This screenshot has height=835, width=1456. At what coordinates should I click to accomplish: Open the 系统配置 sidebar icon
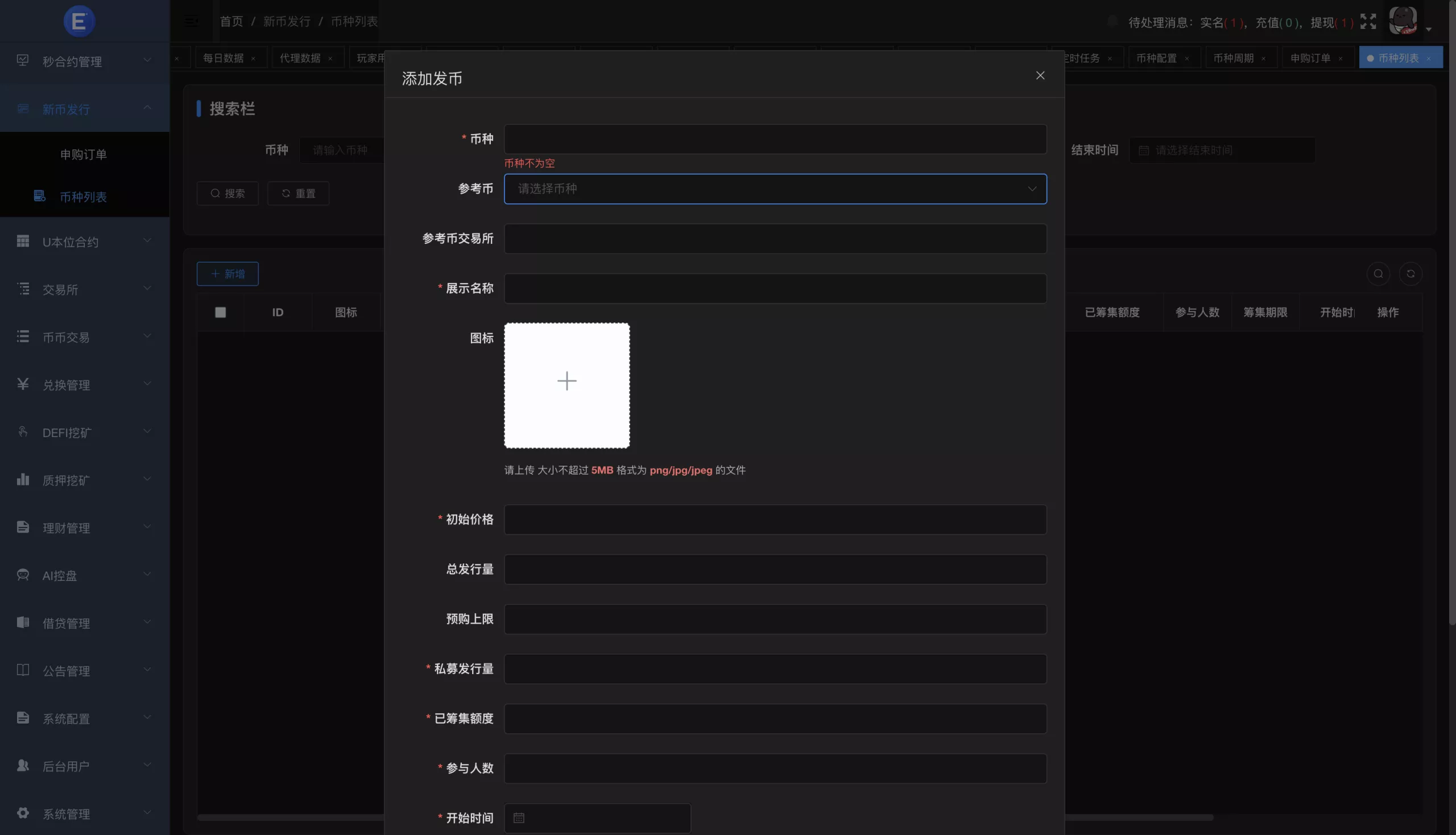tap(23, 717)
